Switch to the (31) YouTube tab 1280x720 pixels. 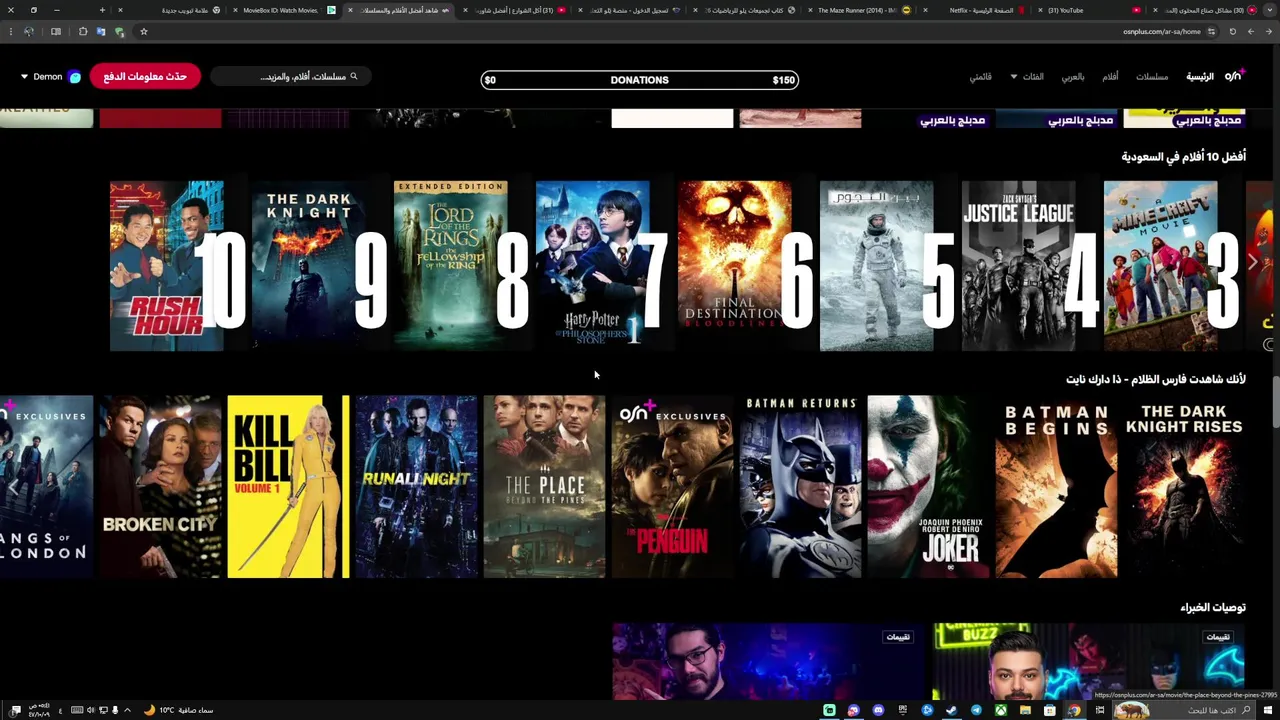click(1088, 10)
